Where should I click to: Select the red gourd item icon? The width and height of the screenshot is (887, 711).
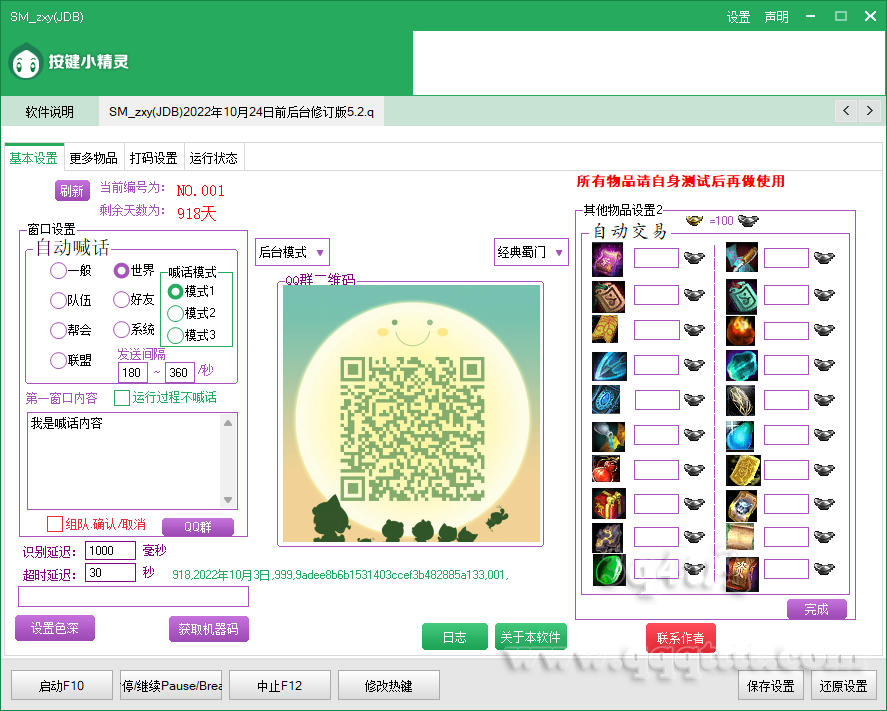[x=606, y=469]
